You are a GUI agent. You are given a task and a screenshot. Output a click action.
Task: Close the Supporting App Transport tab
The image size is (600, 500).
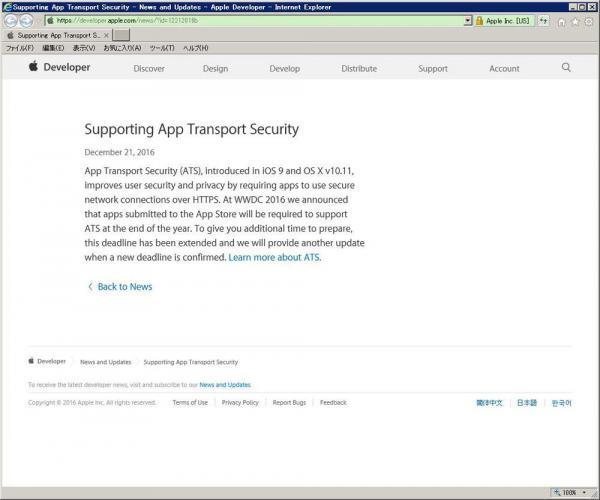106,35
